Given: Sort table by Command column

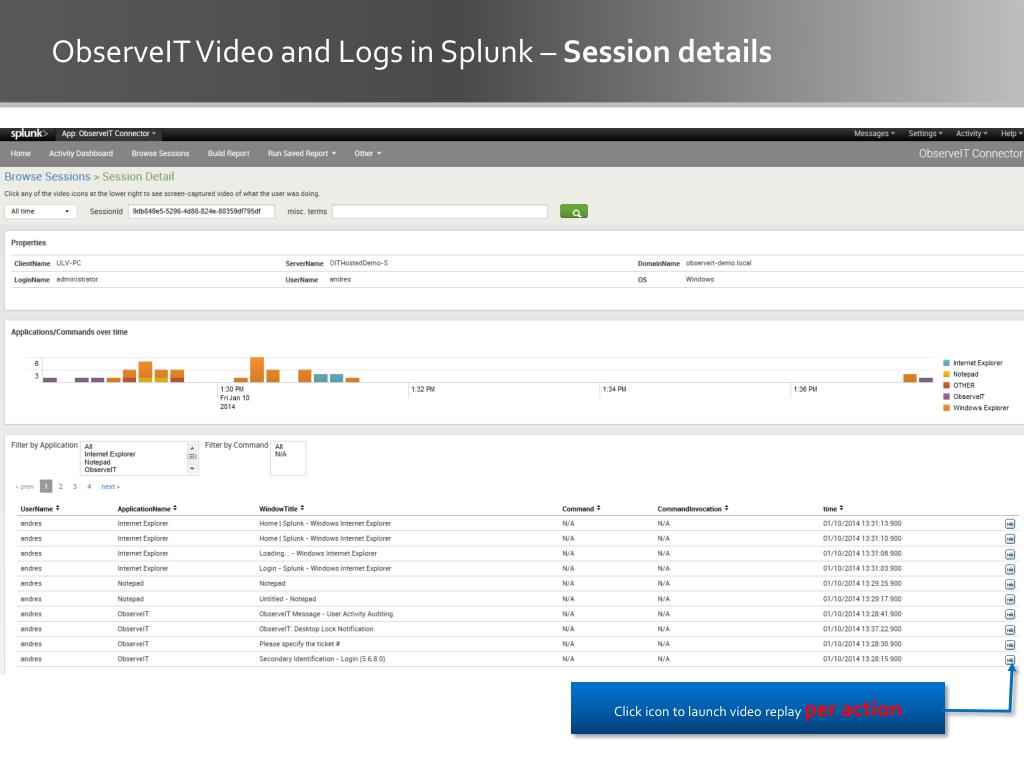Looking at the screenshot, I should pyautogui.click(x=581, y=509).
